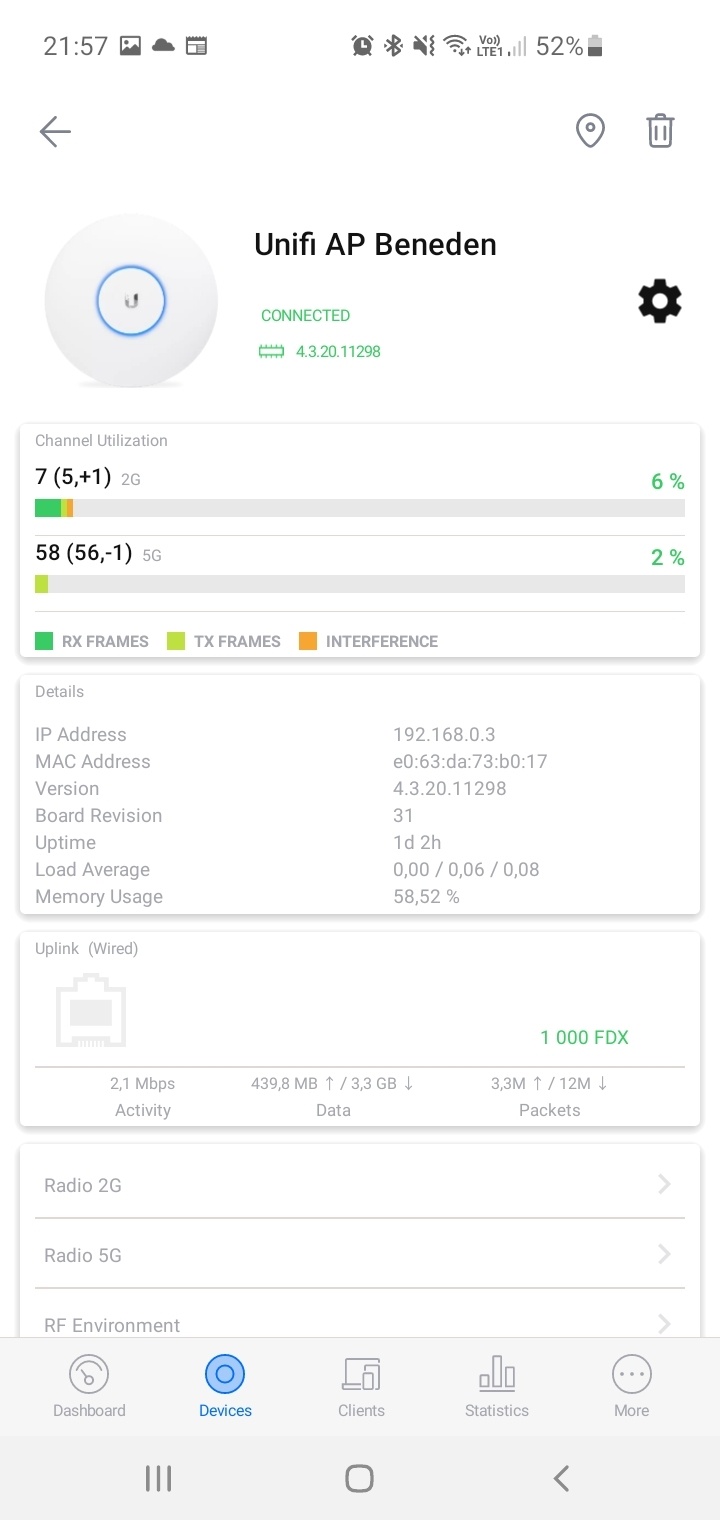
Task: Open the RF Environment row
Action: [360, 1324]
